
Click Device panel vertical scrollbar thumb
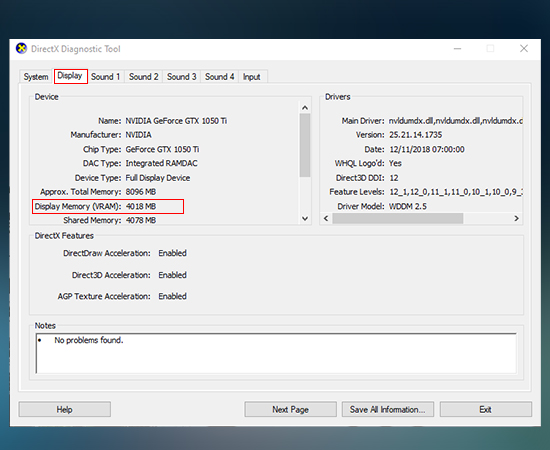coord(305,145)
